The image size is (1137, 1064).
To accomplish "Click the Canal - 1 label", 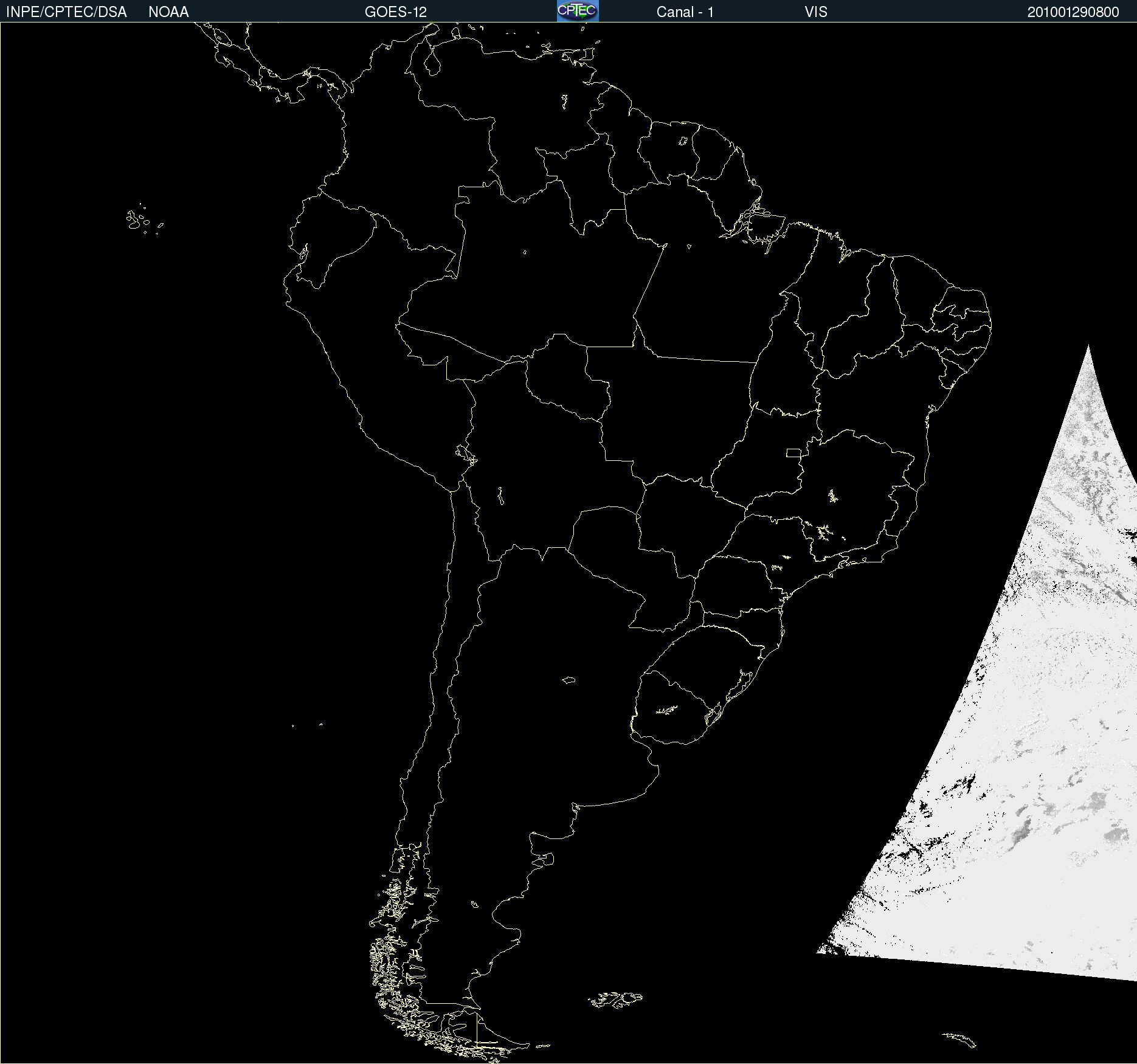I will (685, 12).
